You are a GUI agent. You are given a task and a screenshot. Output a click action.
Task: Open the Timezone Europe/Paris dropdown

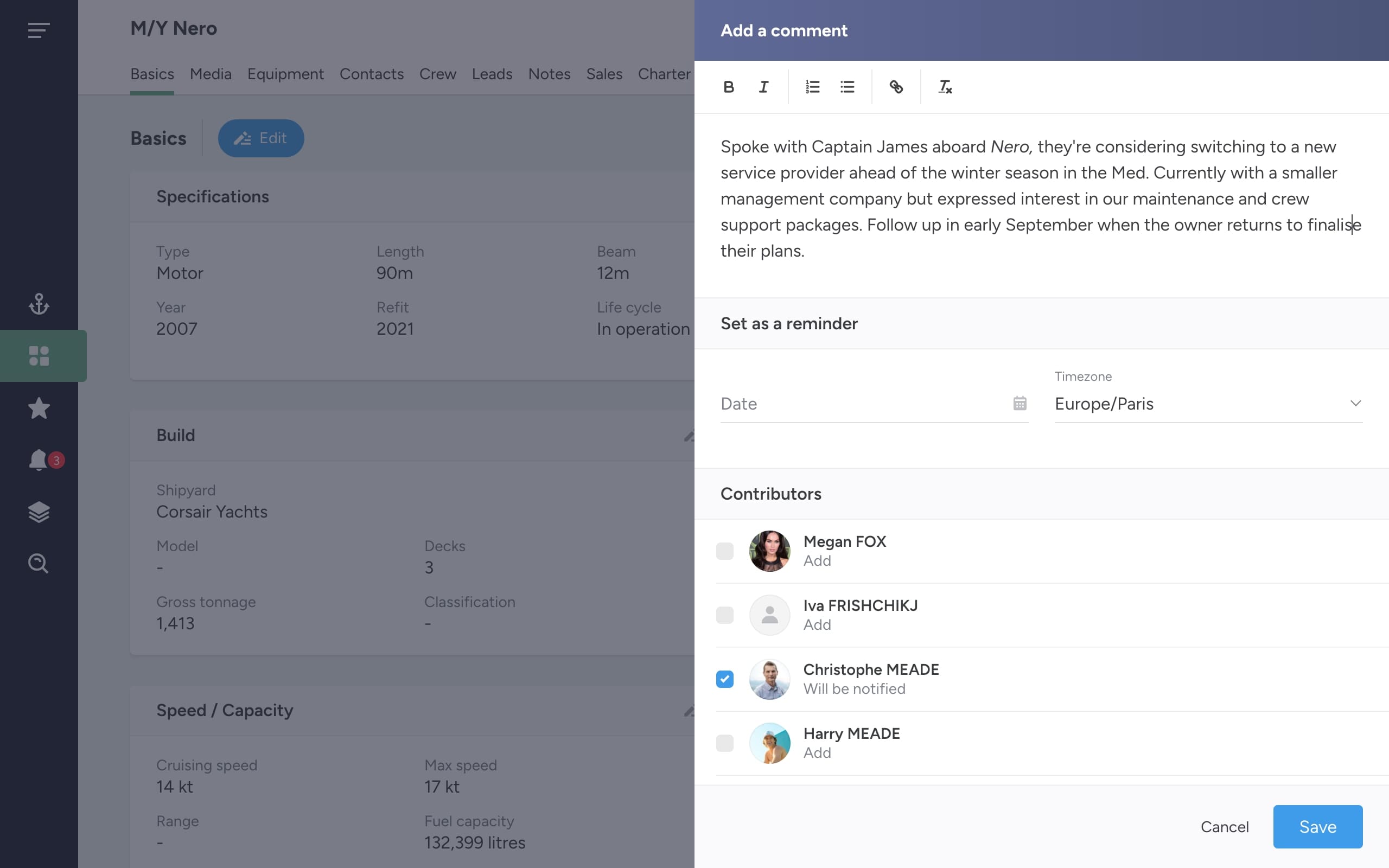pos(1208,404)
